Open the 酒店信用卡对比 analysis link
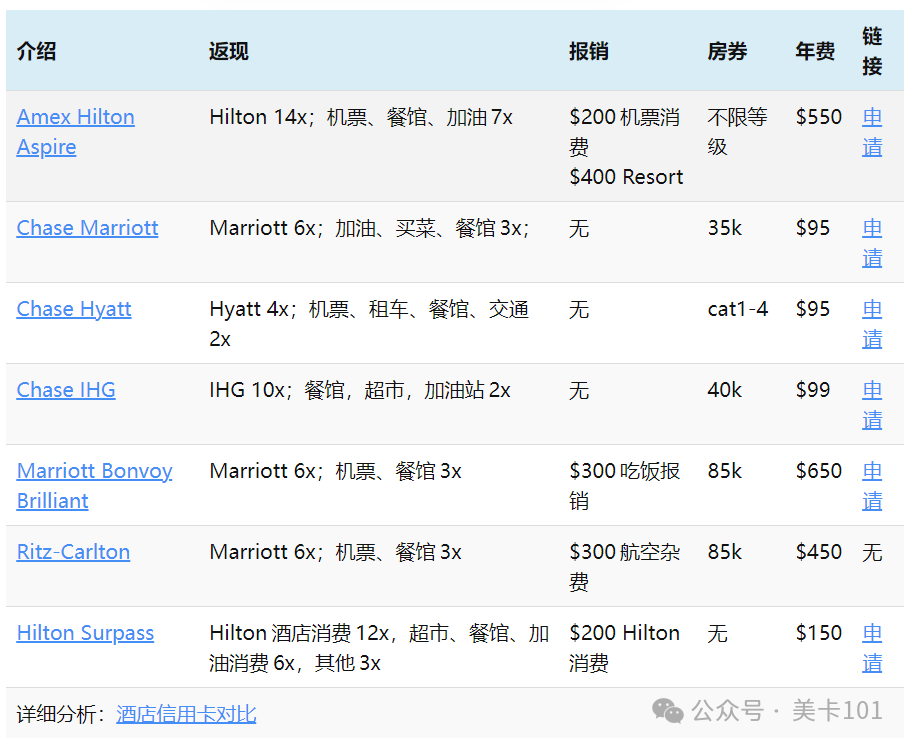Viewport: 911px width, 746px height. [x=186, y=714]
